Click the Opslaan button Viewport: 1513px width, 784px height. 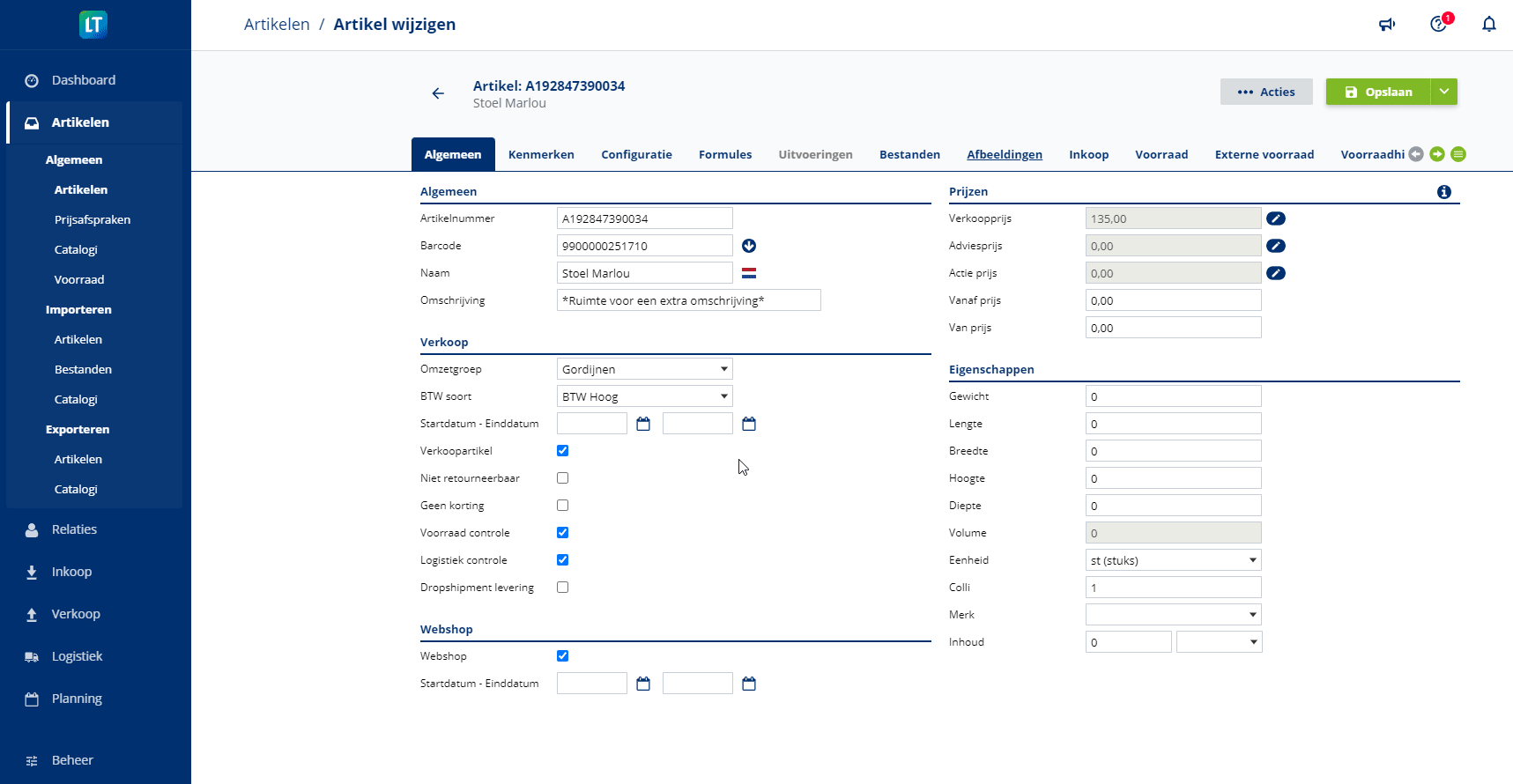coord(1378,92)
